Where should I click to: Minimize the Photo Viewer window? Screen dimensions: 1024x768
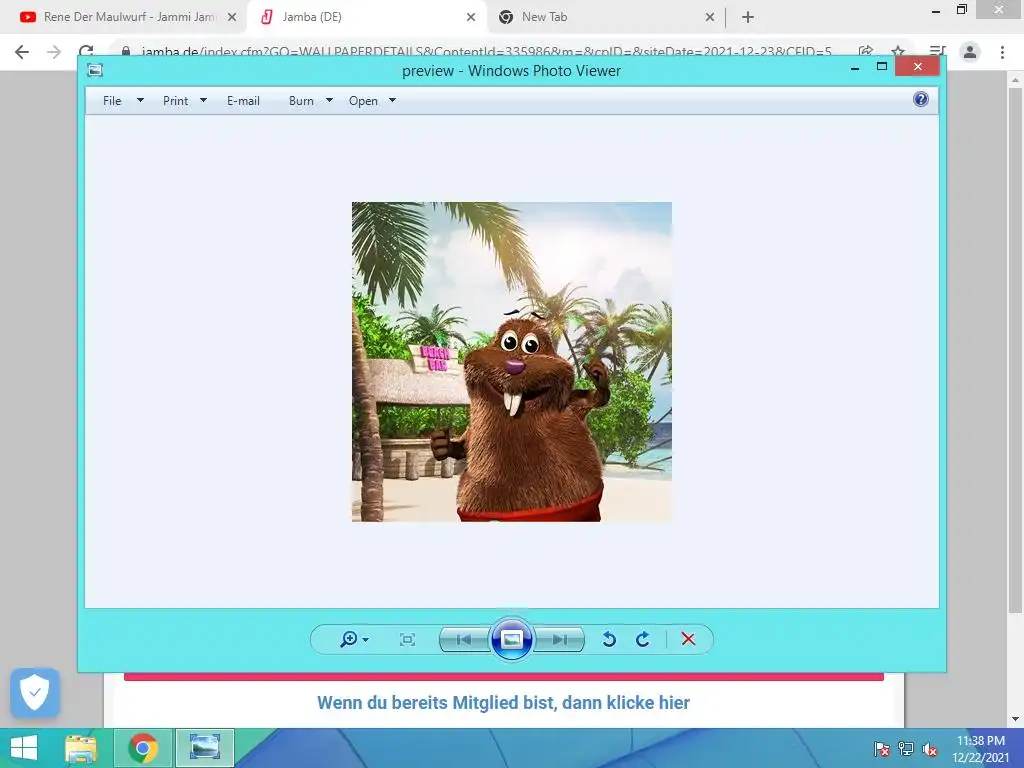pyautogui.click(x=855, y=67)
